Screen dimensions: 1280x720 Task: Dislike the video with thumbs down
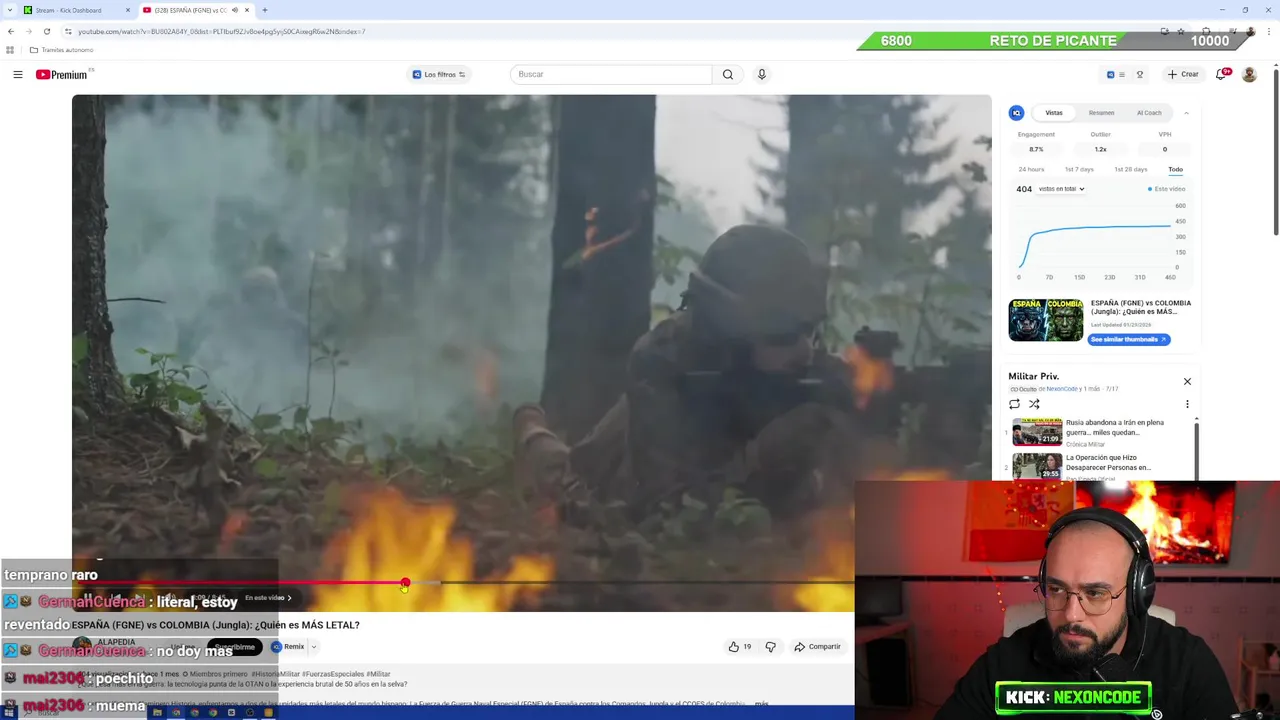[x=770, y=647]
